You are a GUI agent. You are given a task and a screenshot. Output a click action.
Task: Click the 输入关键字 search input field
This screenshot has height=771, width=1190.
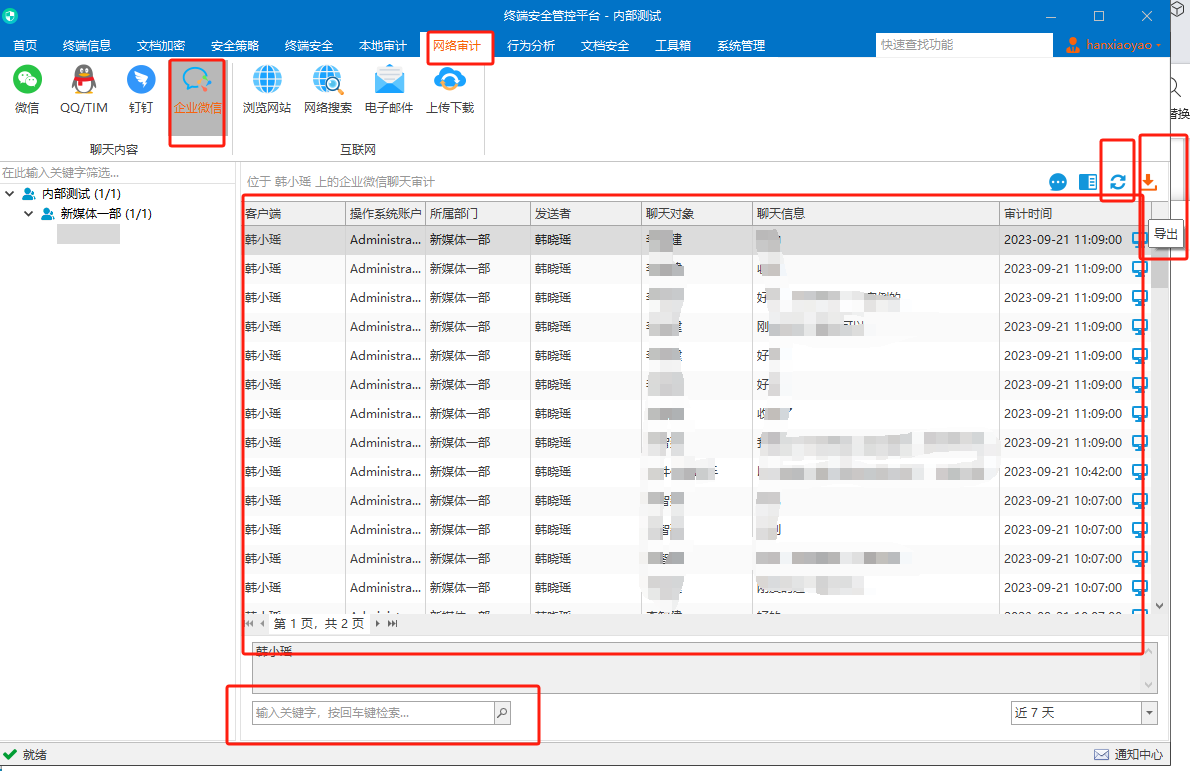pos(373,713)
